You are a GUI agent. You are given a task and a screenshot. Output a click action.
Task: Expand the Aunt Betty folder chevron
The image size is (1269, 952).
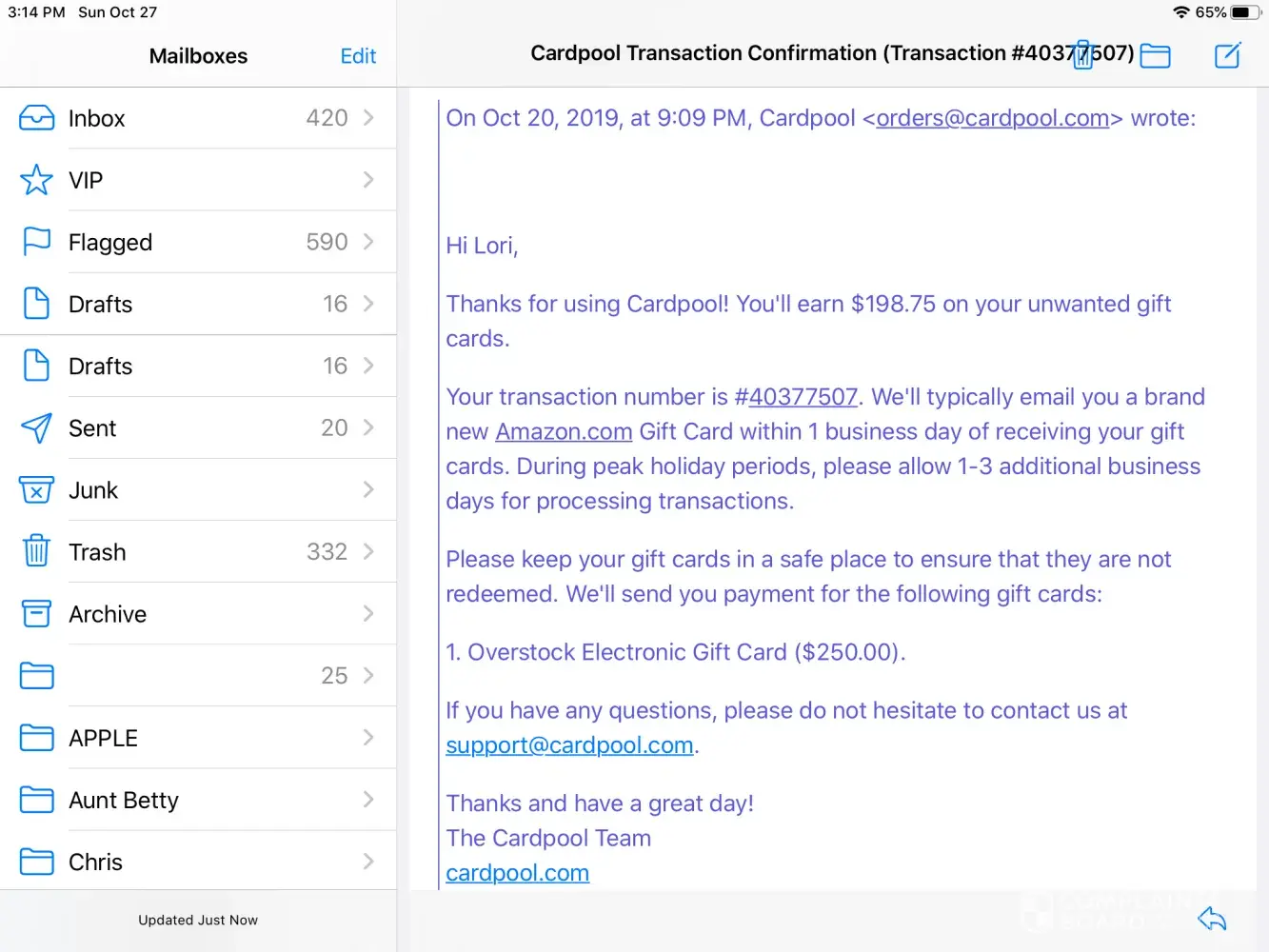368,800
